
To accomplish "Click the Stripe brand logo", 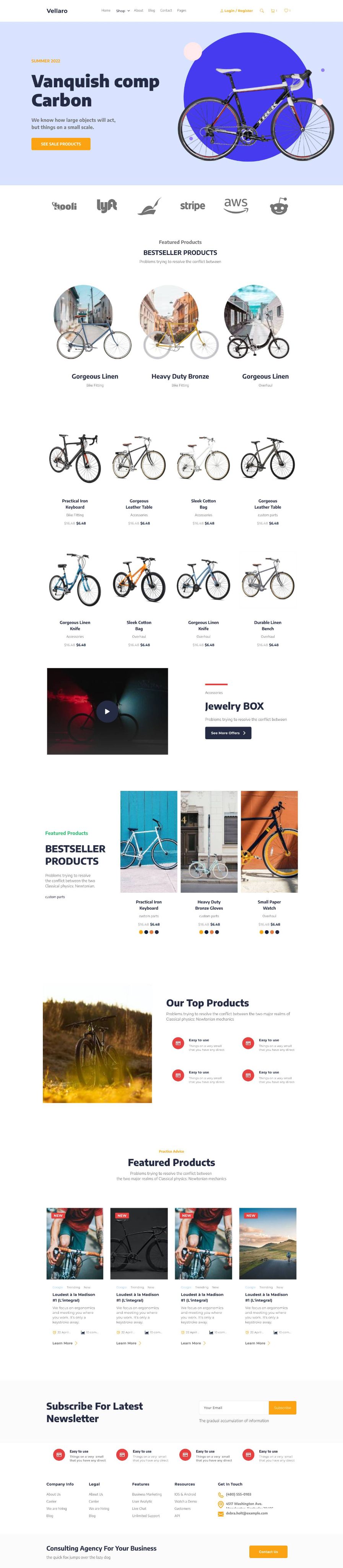I will coord(192,206).
